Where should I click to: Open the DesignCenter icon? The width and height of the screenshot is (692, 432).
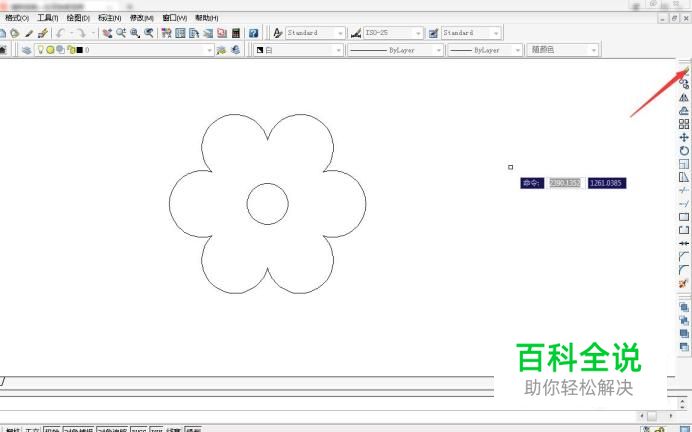pyautogui.click(x=180, y=33)
